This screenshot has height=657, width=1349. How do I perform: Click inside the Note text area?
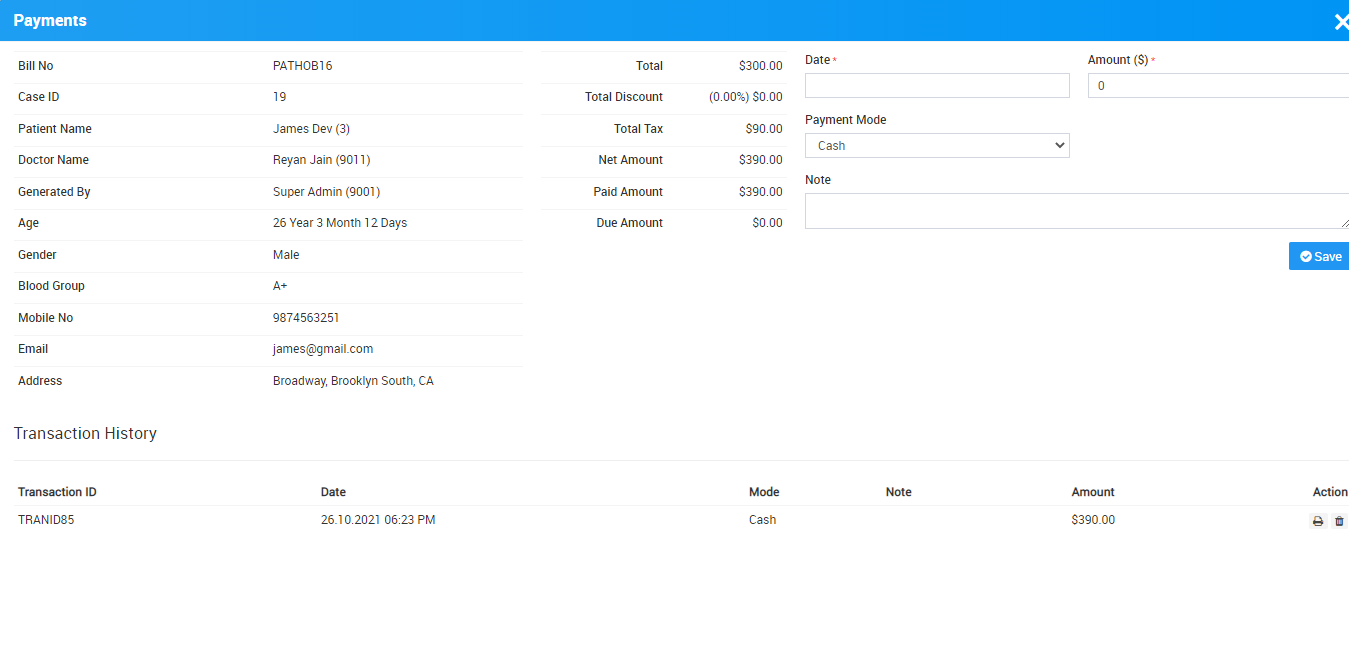[x=1075, y=211]
